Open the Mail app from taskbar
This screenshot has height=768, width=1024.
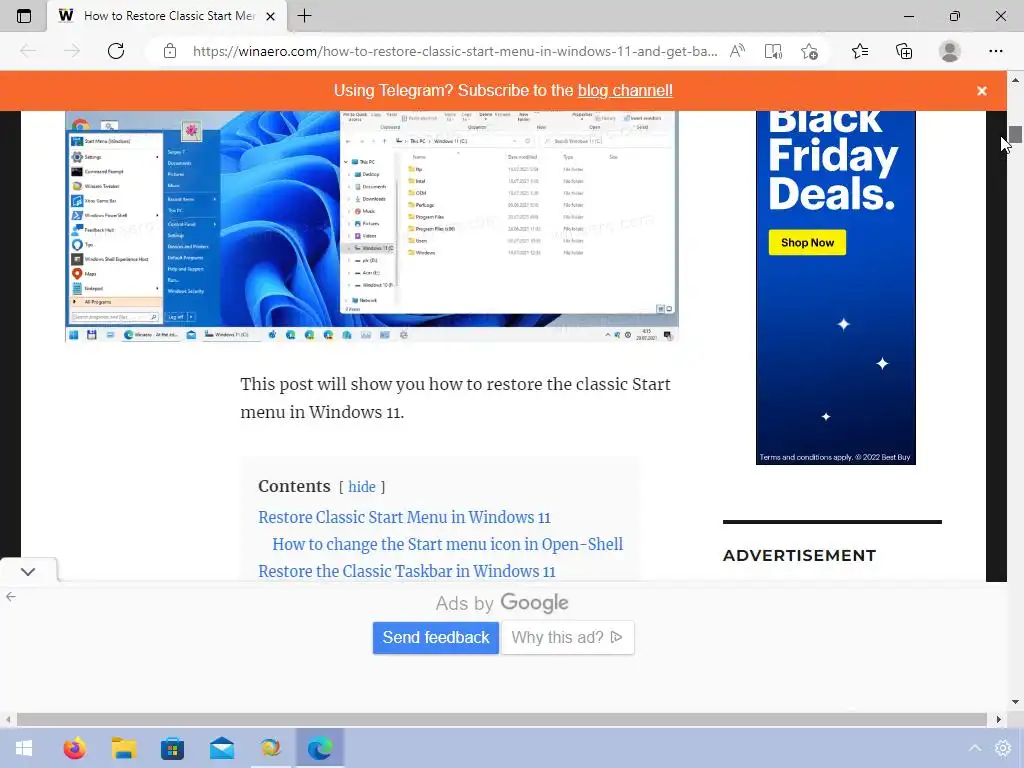(221, 748)
